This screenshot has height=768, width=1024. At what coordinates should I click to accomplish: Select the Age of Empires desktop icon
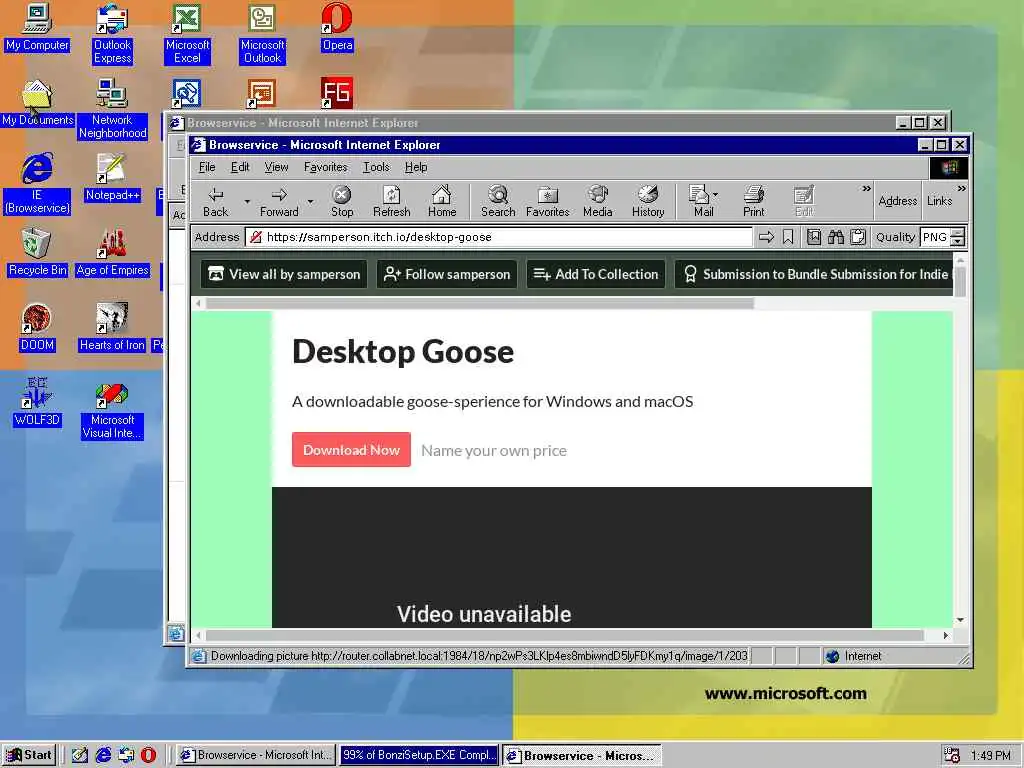112,252
